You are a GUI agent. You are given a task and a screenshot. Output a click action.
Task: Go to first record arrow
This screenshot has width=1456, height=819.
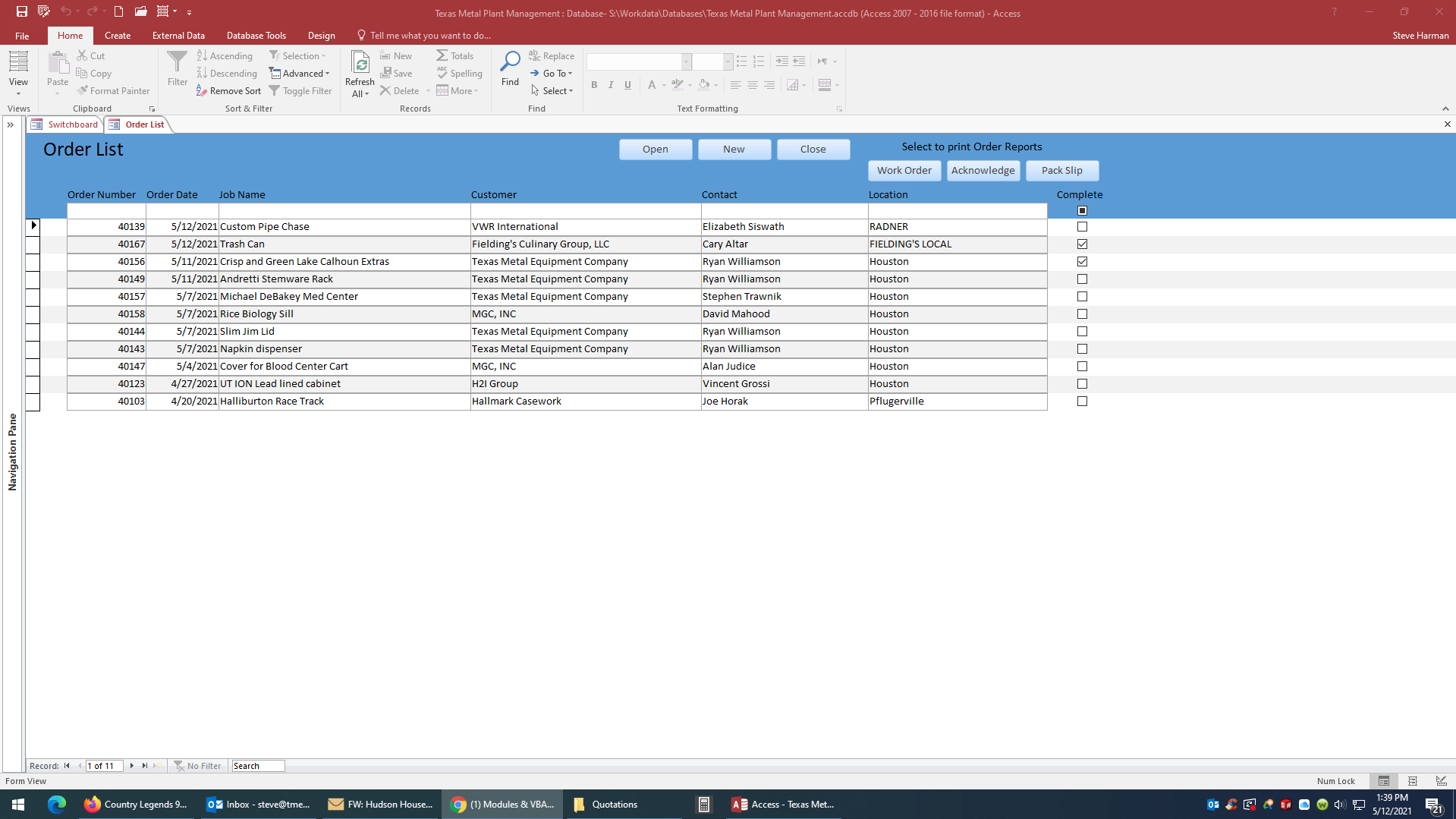click(x=67, y=766)
